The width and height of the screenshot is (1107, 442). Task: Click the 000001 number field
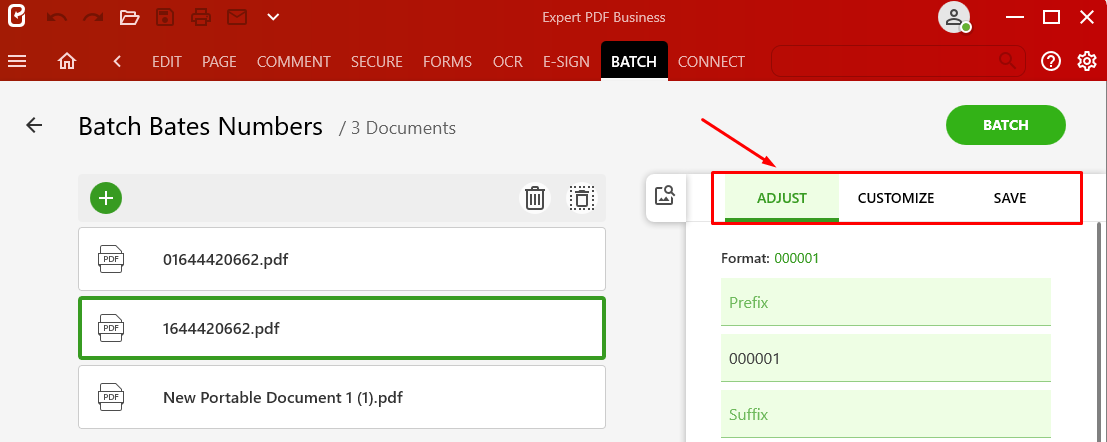886,358
